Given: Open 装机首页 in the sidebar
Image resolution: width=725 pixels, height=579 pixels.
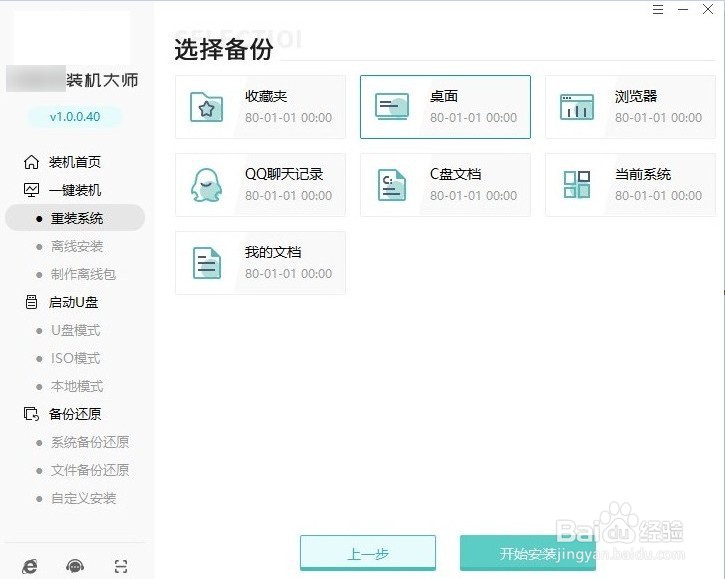Looking at the screenshot, I should 75,162.
